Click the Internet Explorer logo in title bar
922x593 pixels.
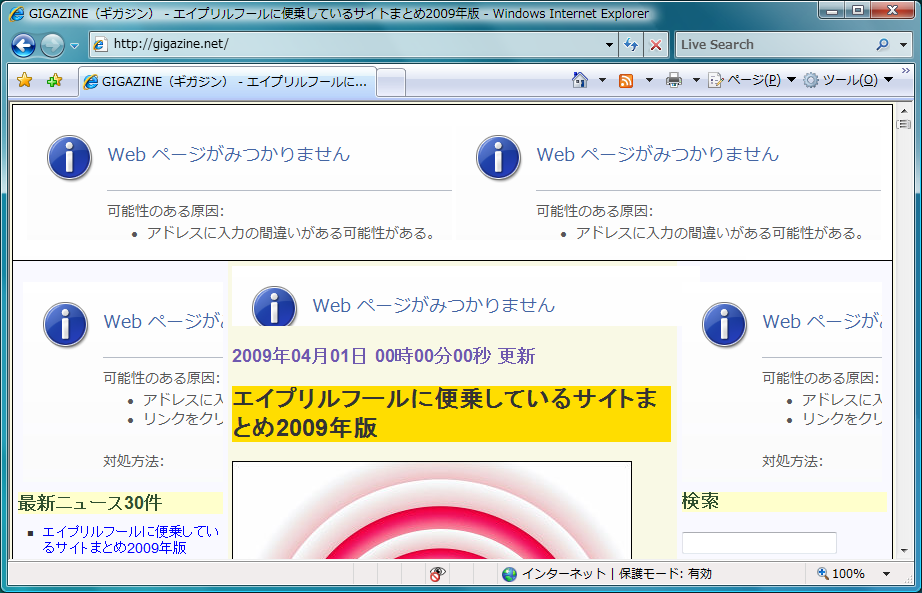pyautogui.click(x=18, y=14)
